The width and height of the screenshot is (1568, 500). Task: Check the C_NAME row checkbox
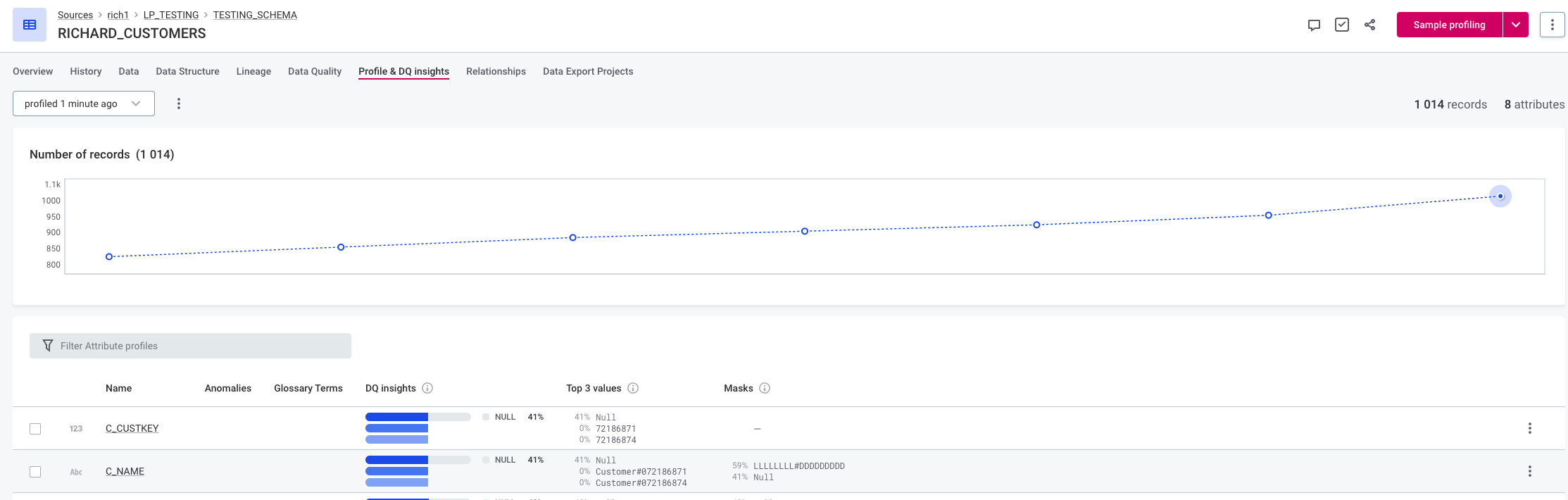[35, 472]
